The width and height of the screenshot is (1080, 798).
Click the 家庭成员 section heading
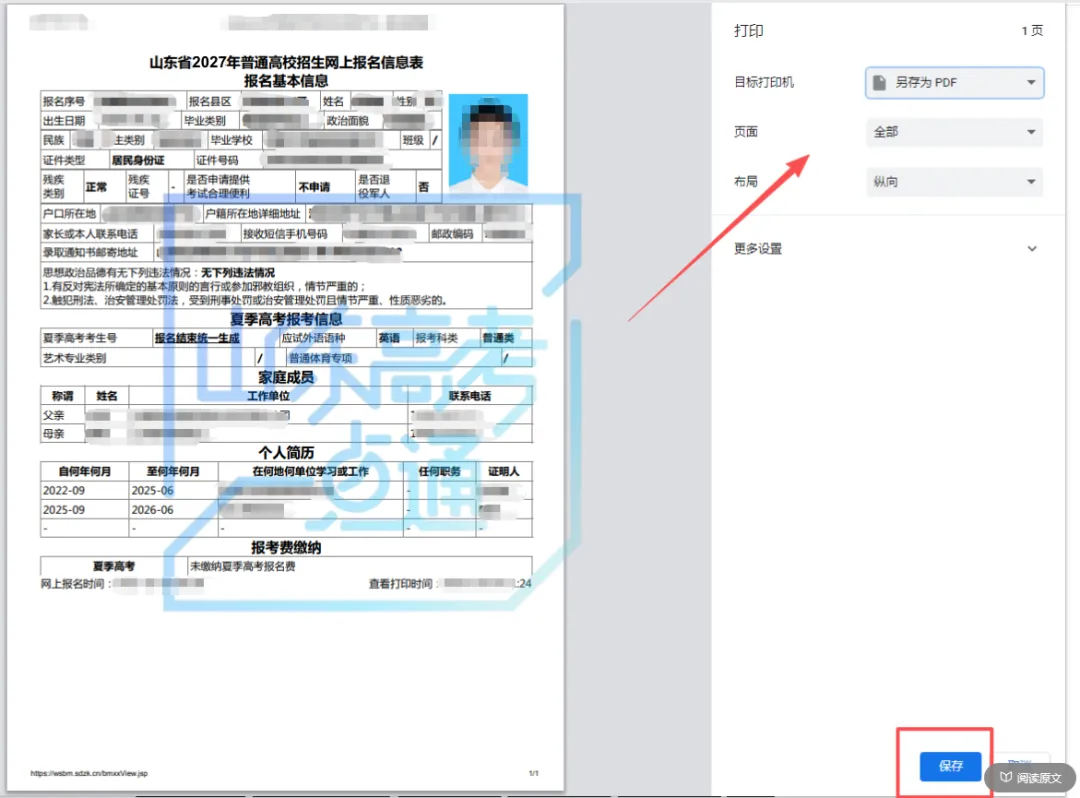click(286, 377)
